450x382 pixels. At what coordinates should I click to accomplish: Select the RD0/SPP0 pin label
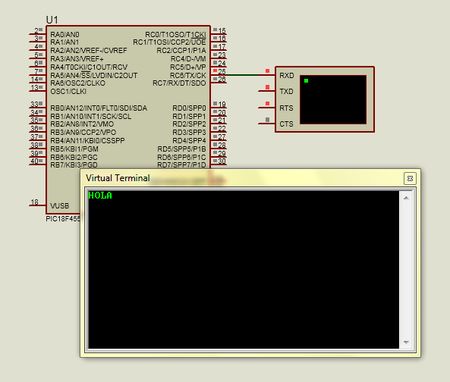pyautogui.click(x=189, y=108)
